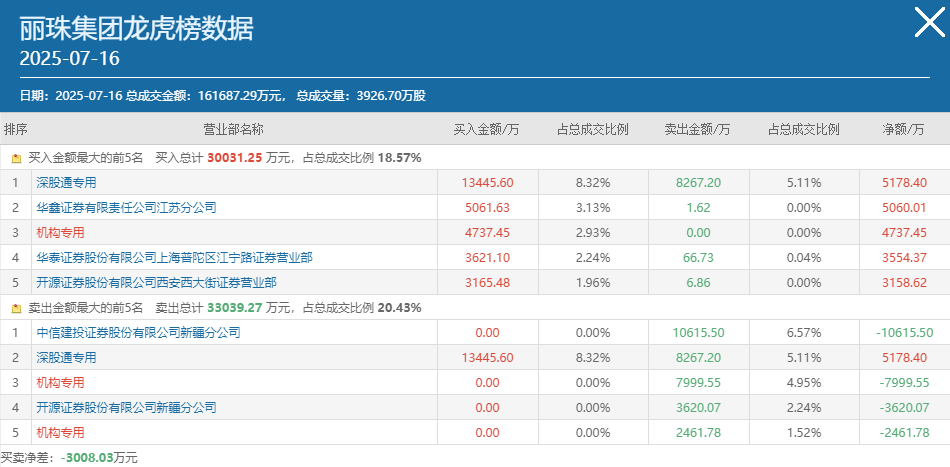Screen dimensions: 950x467
Task: Click sell amount 1.62 for 华鑫证券
Action: coord(698,208)
